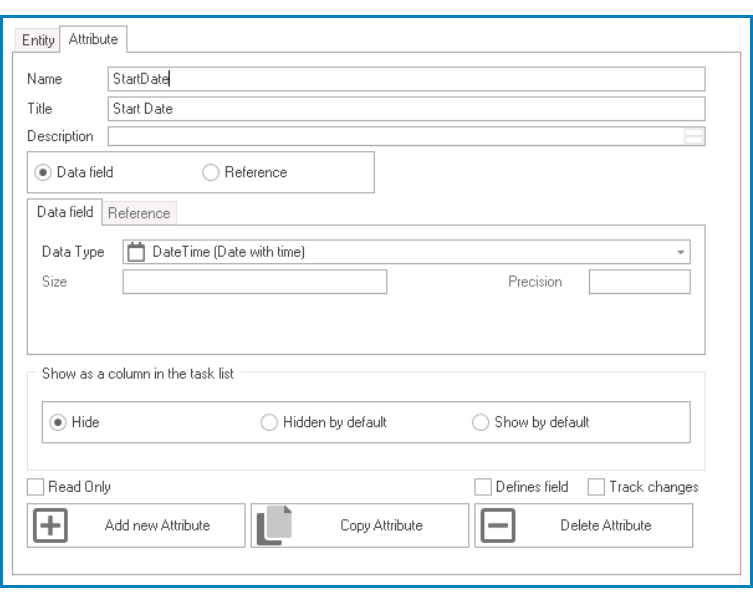
Task: Click the Data Type label
Action: click(73, 252)
